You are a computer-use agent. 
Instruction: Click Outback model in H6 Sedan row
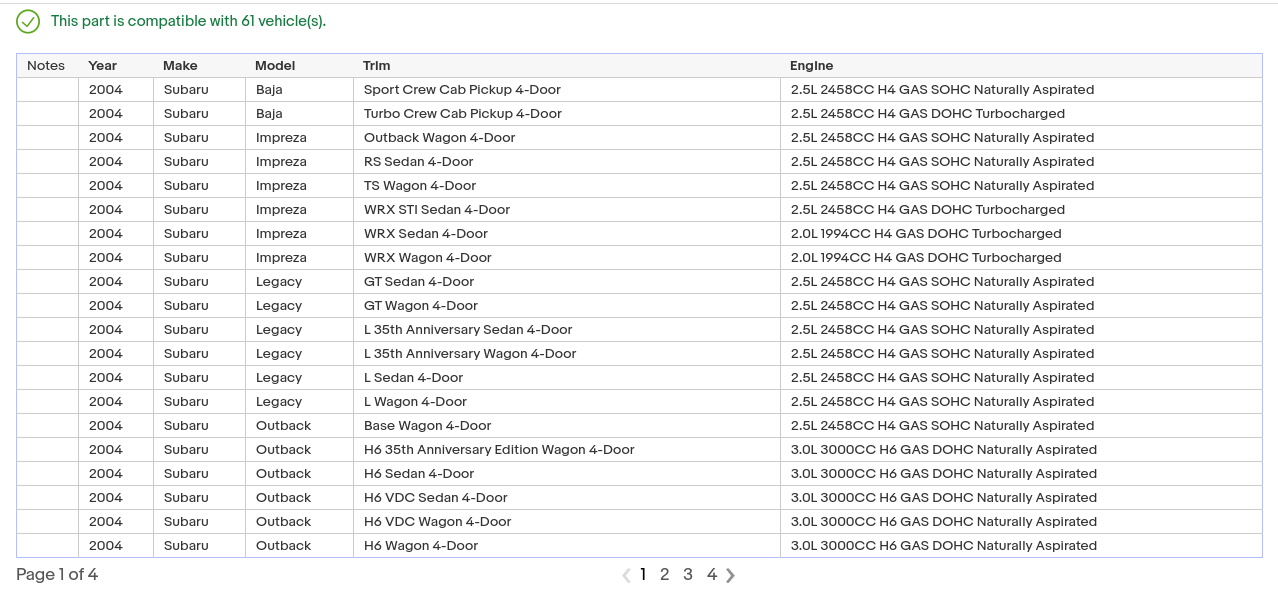pyautogui.click(x=300, y=474)
